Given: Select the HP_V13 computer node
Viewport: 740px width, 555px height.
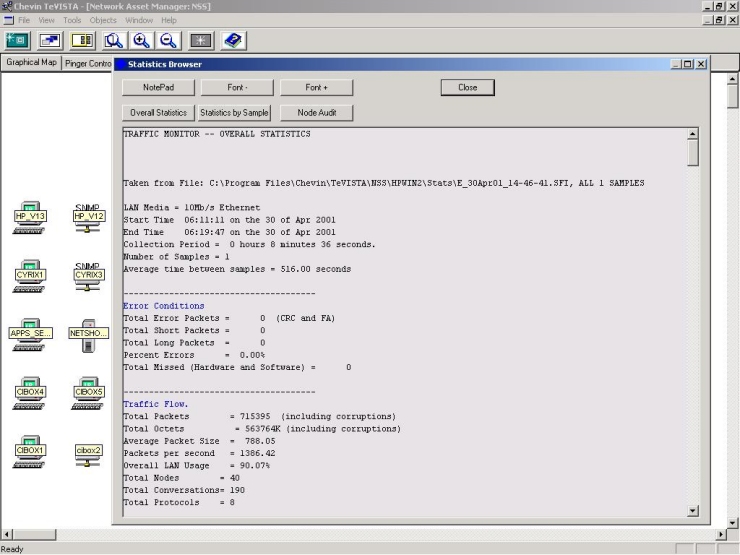Looking at the screenshot, I should [29, 217].
